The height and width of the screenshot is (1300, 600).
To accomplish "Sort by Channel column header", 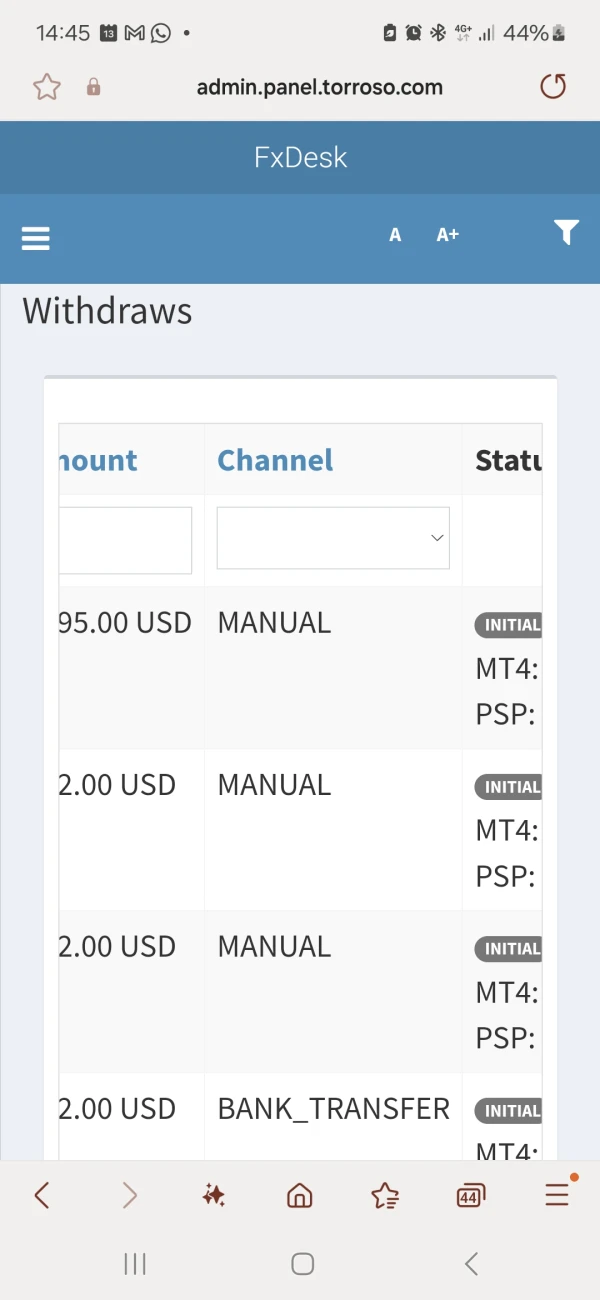I will pyautogui.click(x=275, y=460).
